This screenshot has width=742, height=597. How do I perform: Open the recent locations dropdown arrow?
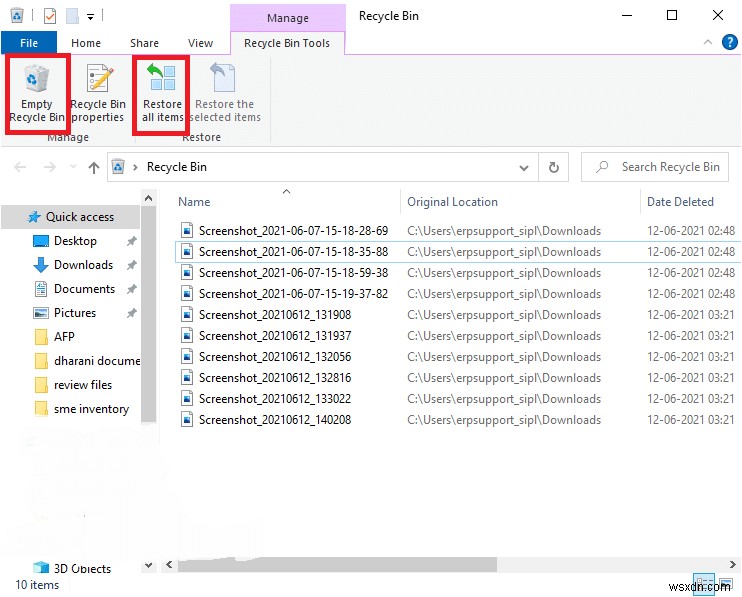73,167
